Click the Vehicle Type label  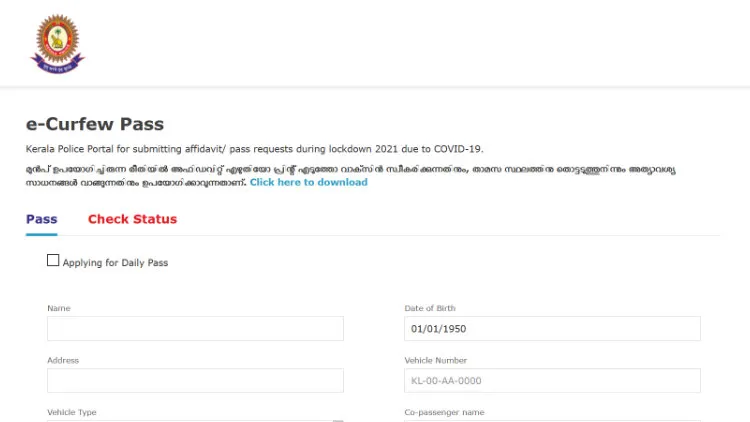72,412
